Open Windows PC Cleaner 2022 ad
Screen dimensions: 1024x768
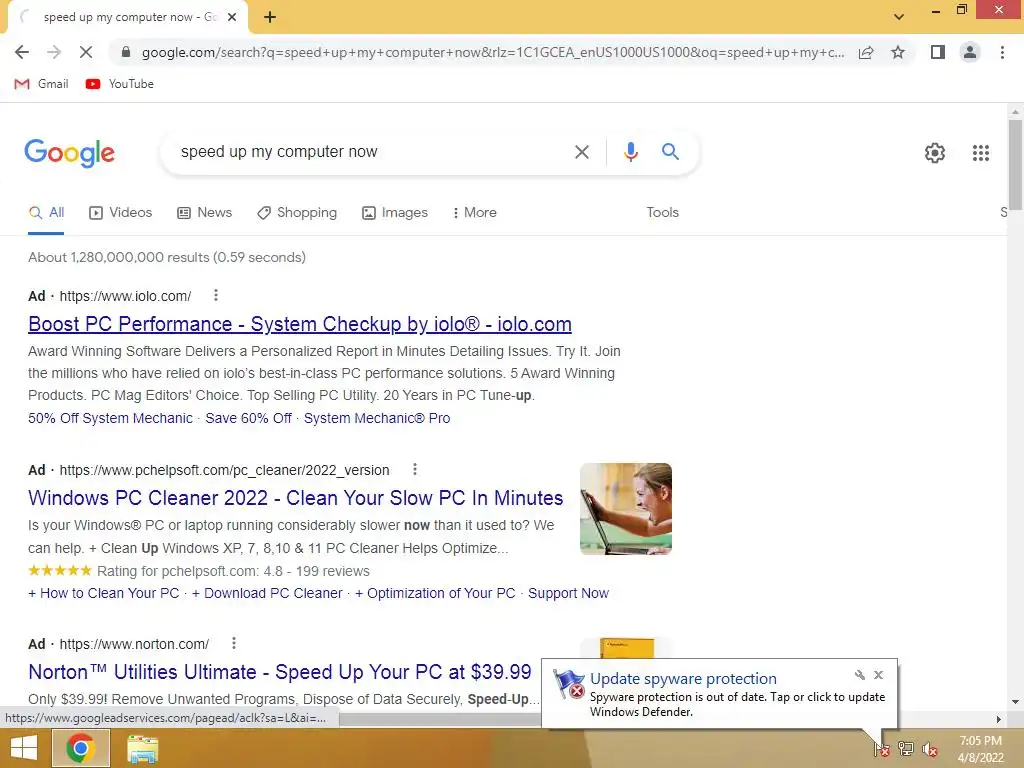pos(295,498)
